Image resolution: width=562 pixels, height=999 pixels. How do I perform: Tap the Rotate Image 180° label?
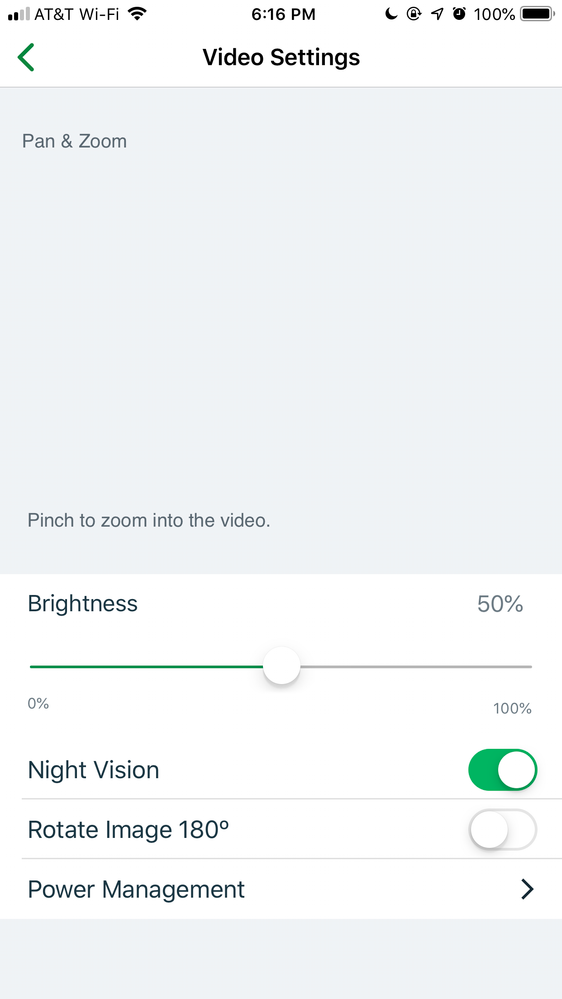(128, 830)
